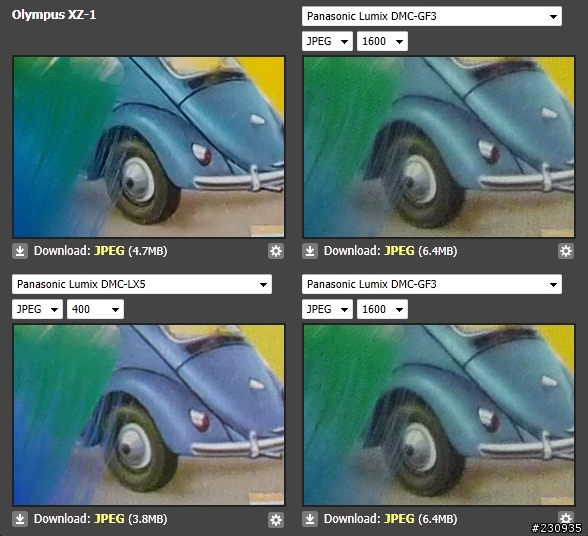Image resolution: width=588 pixels, height=536 pixels.
Task: Click the Olympus XZ-1 comparison image
Action: click(149, 147)
